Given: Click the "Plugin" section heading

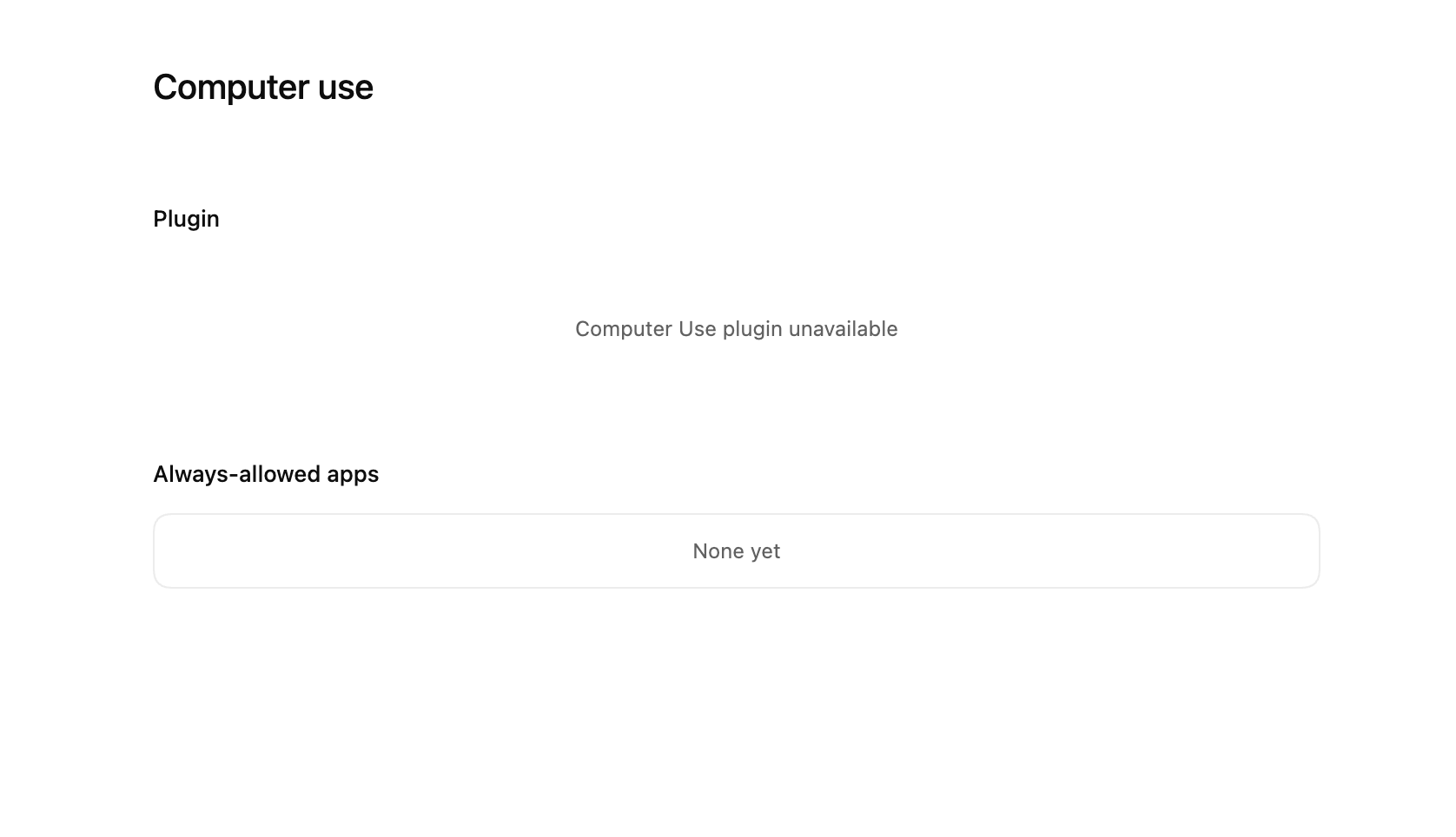Looking at the screenshot, I should (186, 219).
